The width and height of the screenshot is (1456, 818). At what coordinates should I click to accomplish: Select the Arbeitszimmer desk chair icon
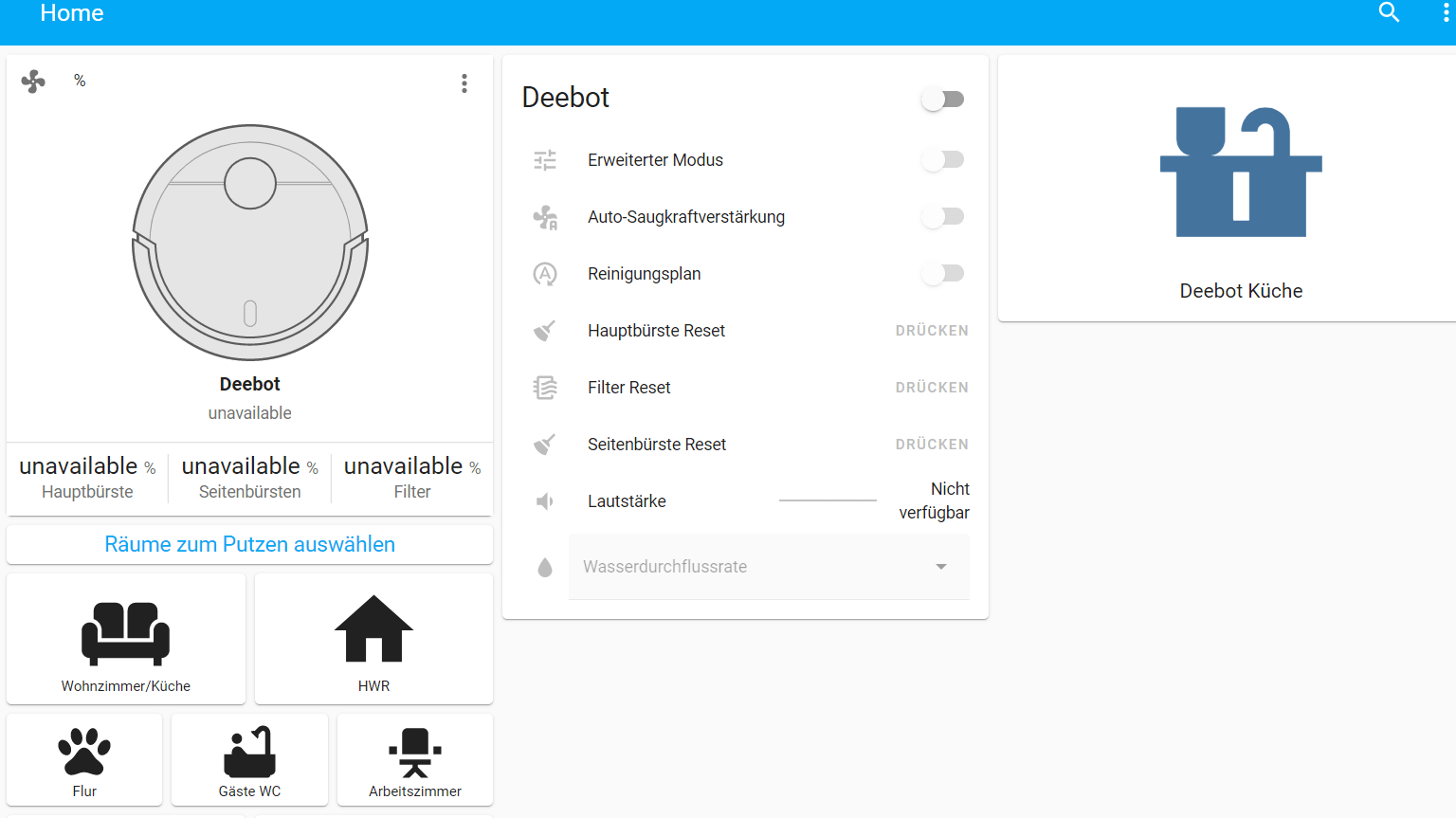point(415,753)
